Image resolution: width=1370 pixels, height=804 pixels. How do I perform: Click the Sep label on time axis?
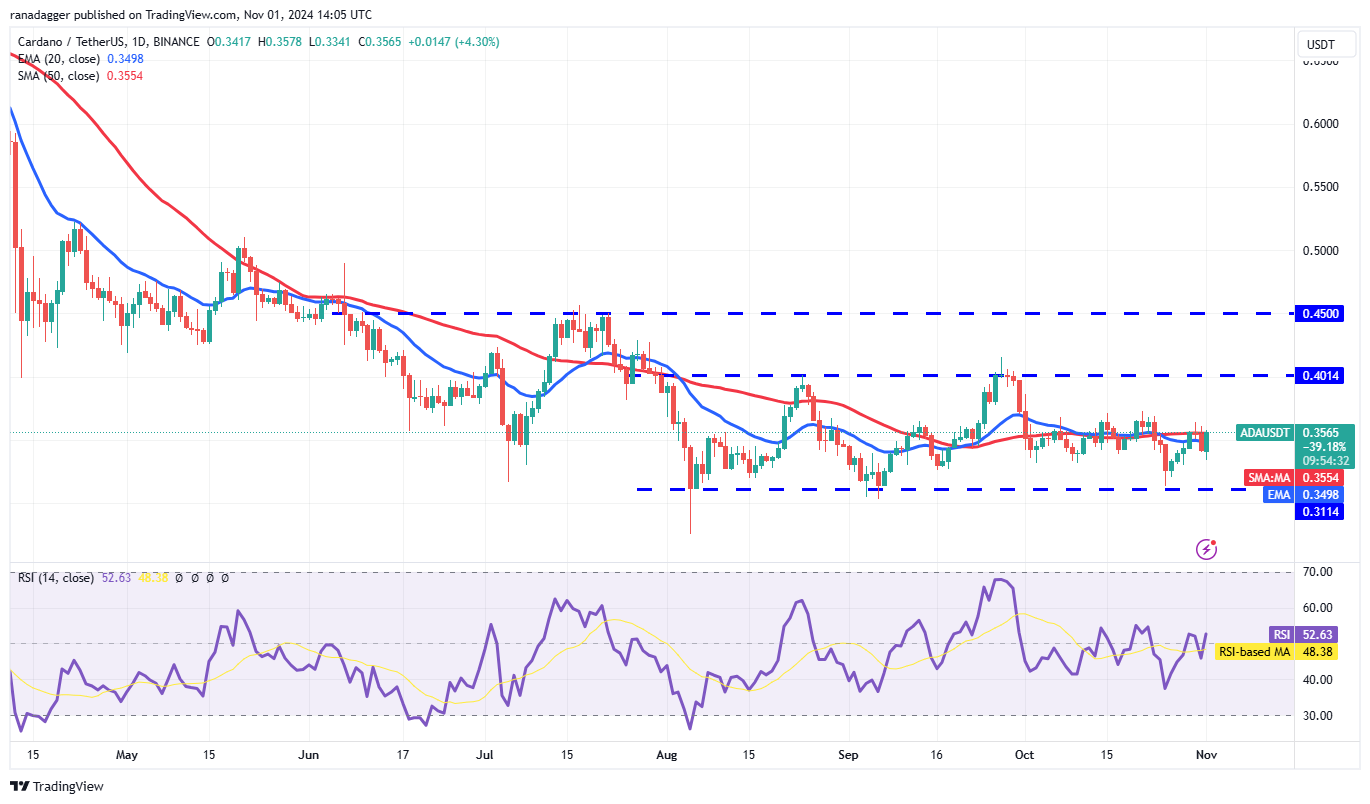(x=849, y=753)
